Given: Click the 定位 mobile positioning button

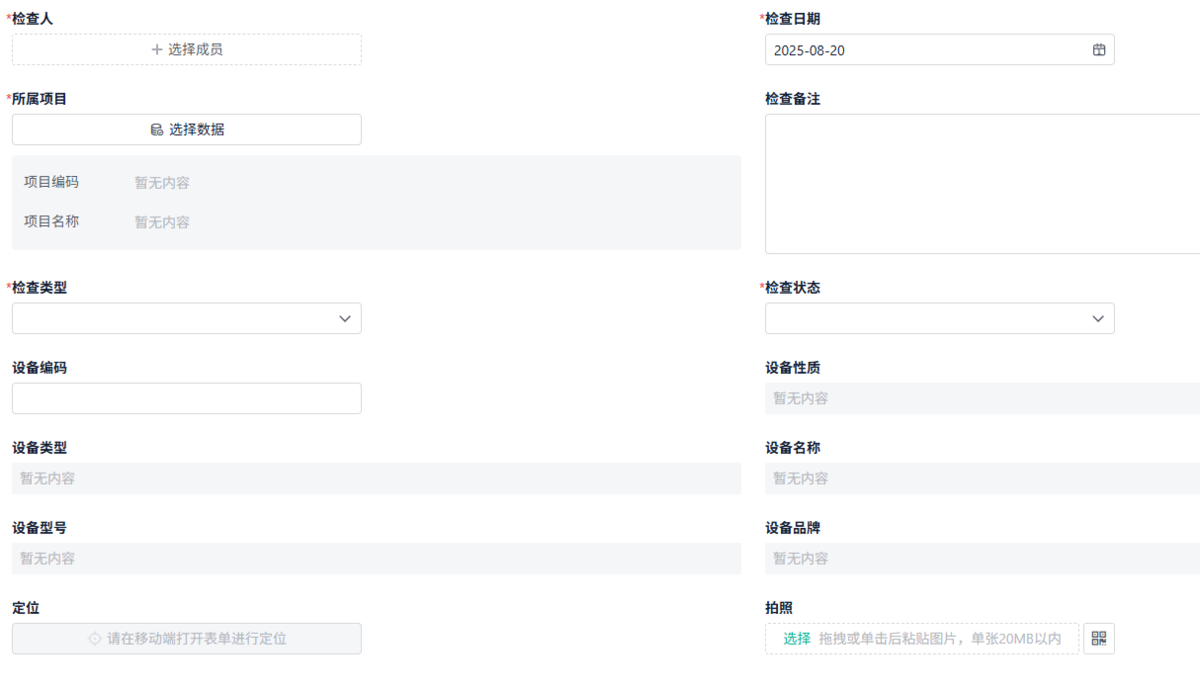Looking at the screenshot, I should 186,638.
